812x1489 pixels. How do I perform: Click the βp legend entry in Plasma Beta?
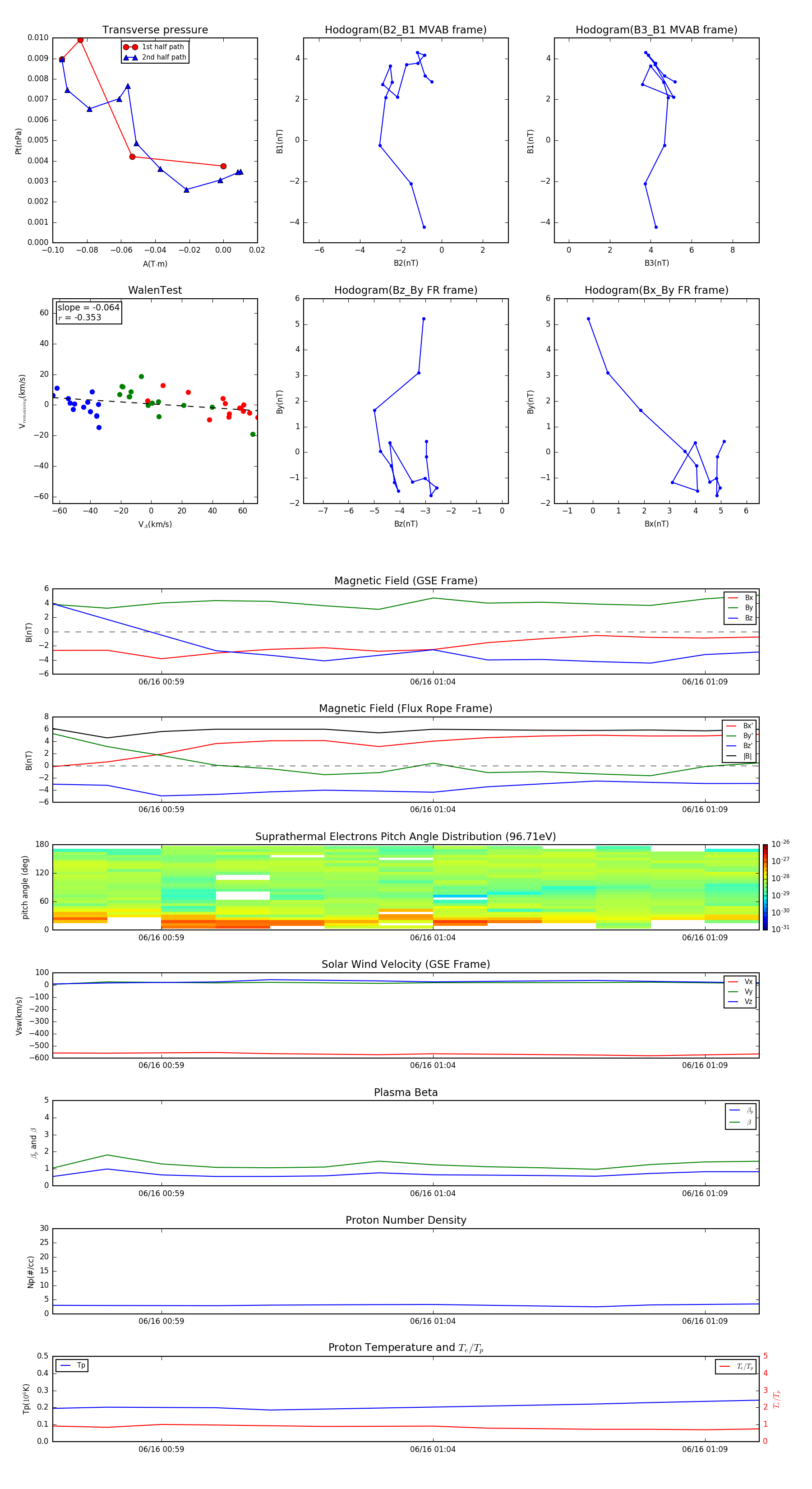(x=742, y=1110)
